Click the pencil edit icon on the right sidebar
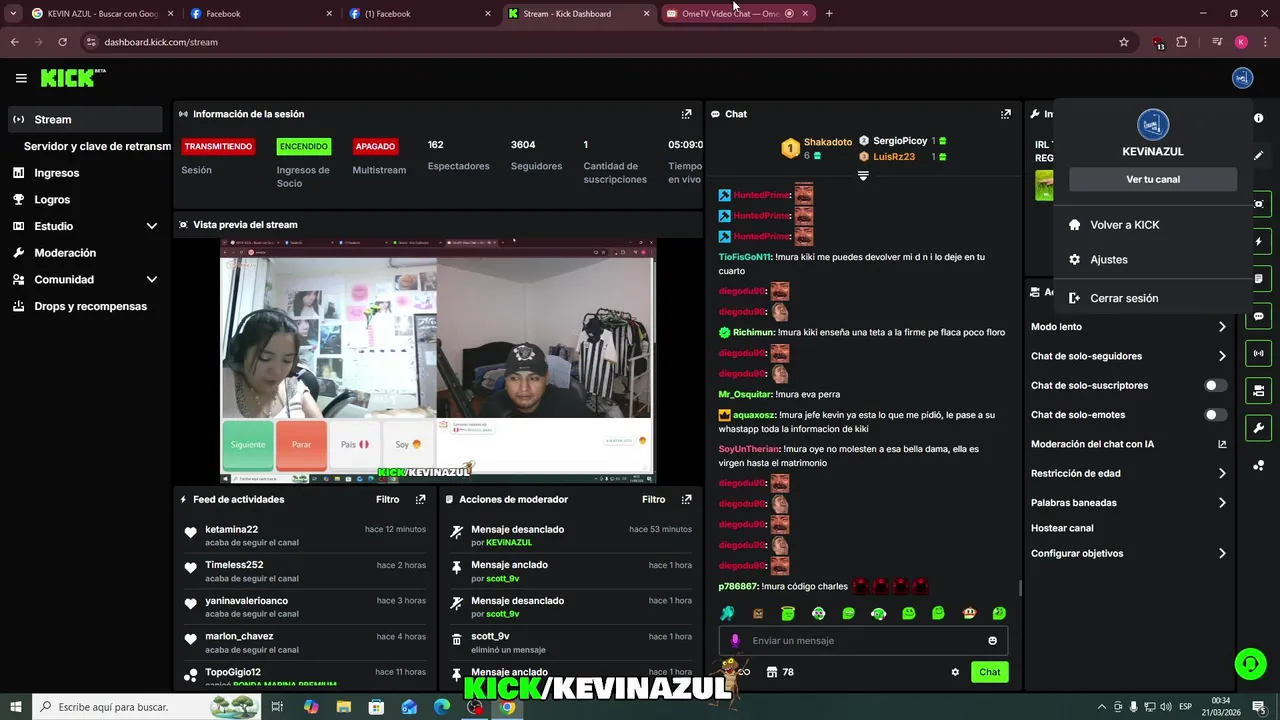Viewport: 1280px width, 720px height. point(1258,156)
